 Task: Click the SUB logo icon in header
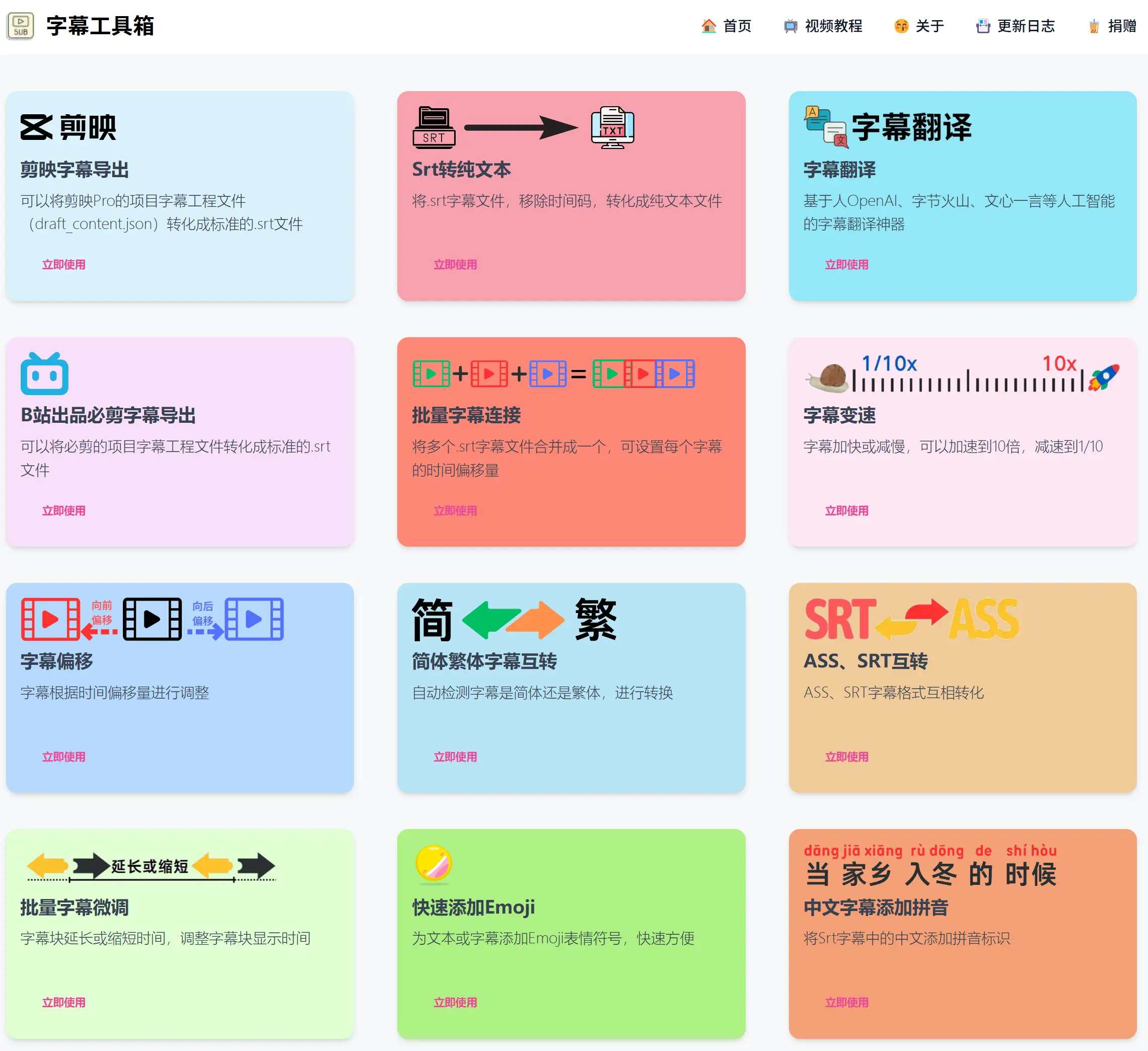point(21,26)
